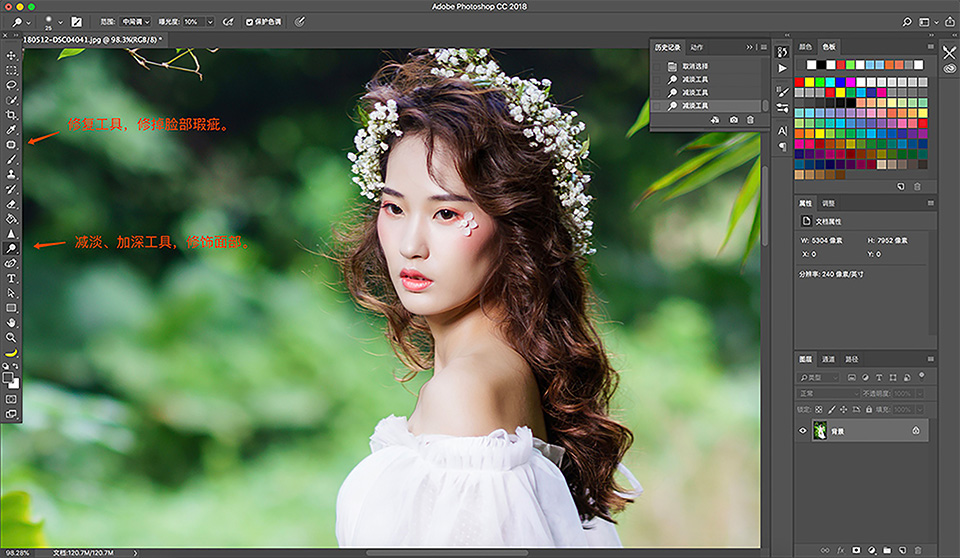Open the layer Opacity dropdown arrow
This screenshot has height=558, width=960.
(920, 393)
